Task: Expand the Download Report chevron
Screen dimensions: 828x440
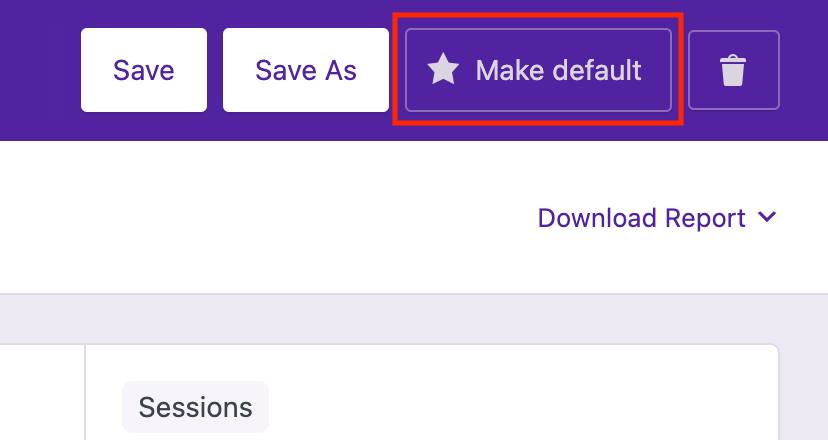Action: click(768, 217)
